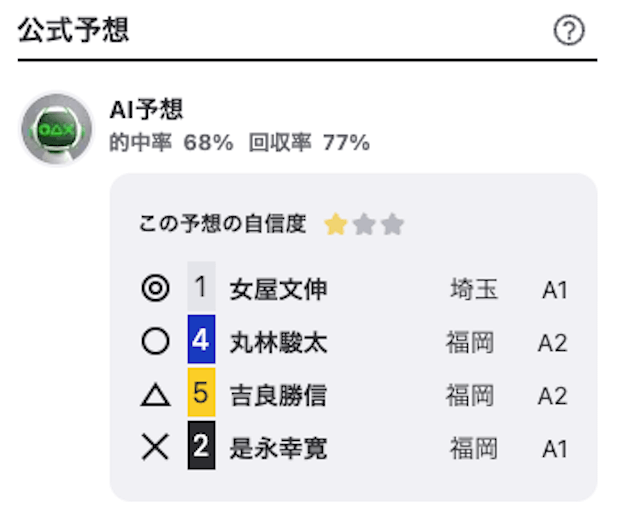Click the third gray confidence star

click(393, 224)
